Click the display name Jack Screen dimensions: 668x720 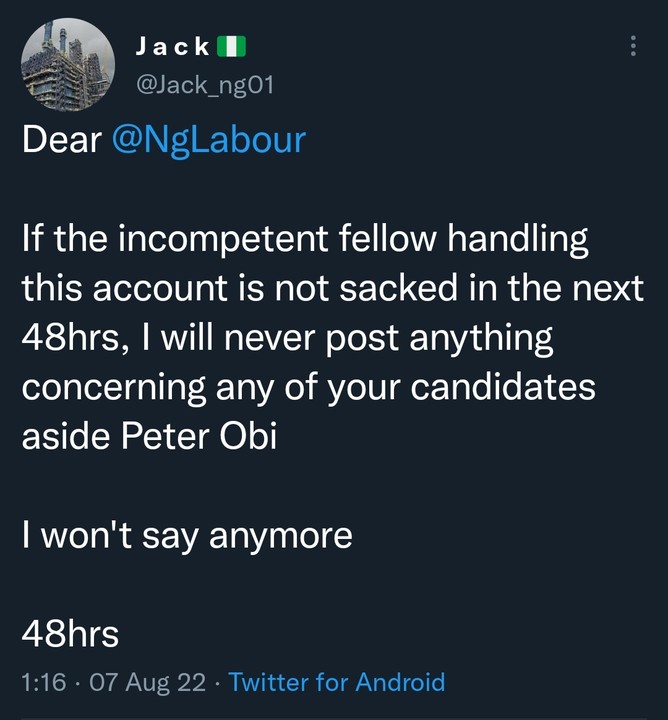point(172,46)
